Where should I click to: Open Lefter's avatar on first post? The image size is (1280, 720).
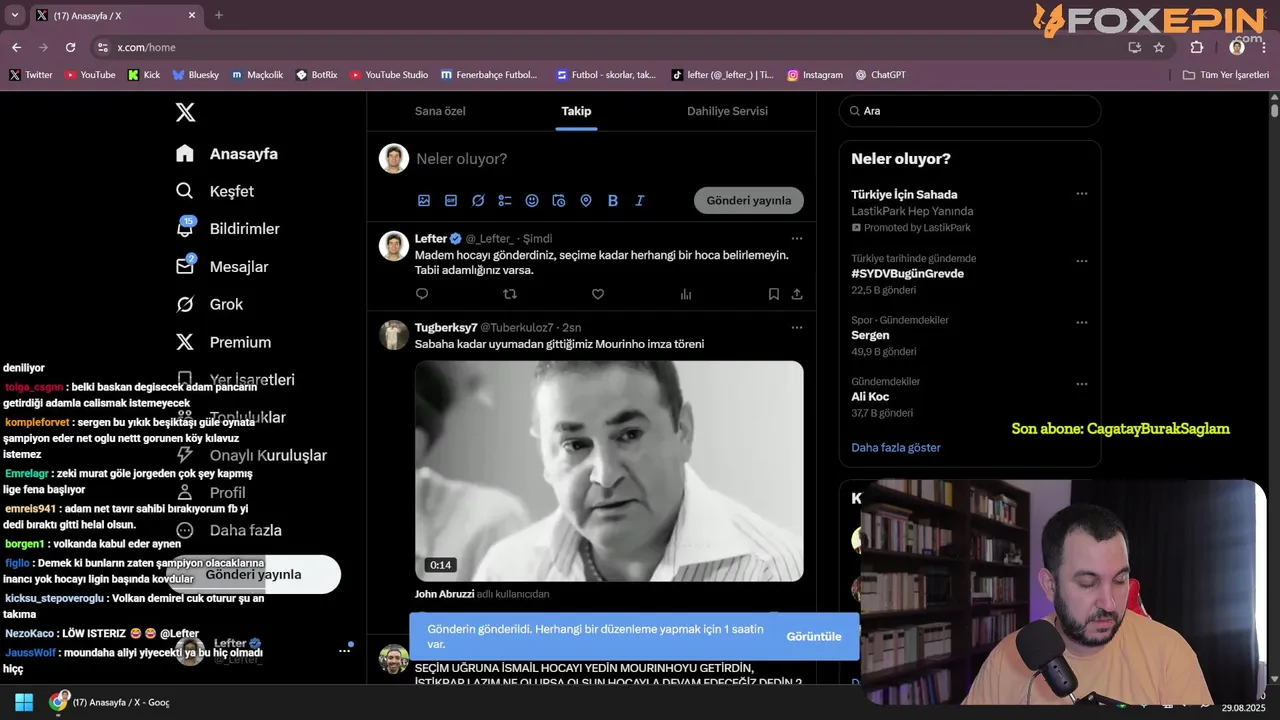point(394,246)
